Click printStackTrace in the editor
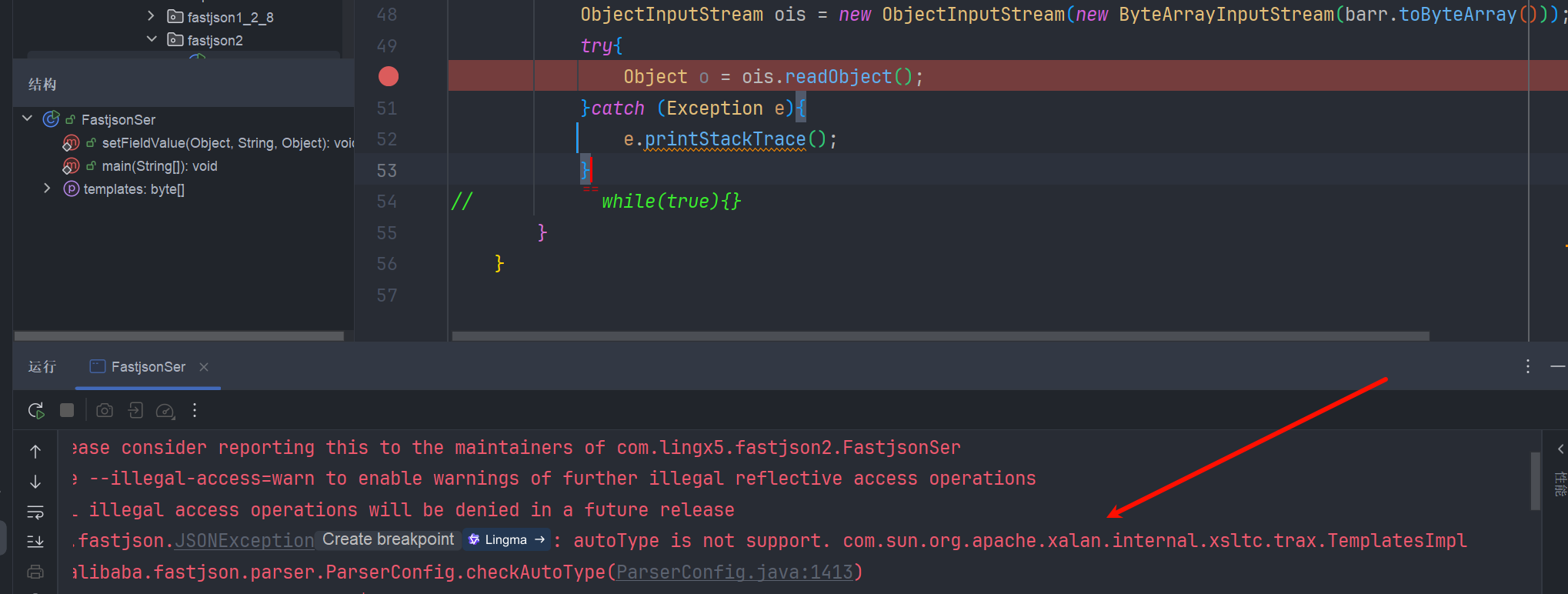 725,139
